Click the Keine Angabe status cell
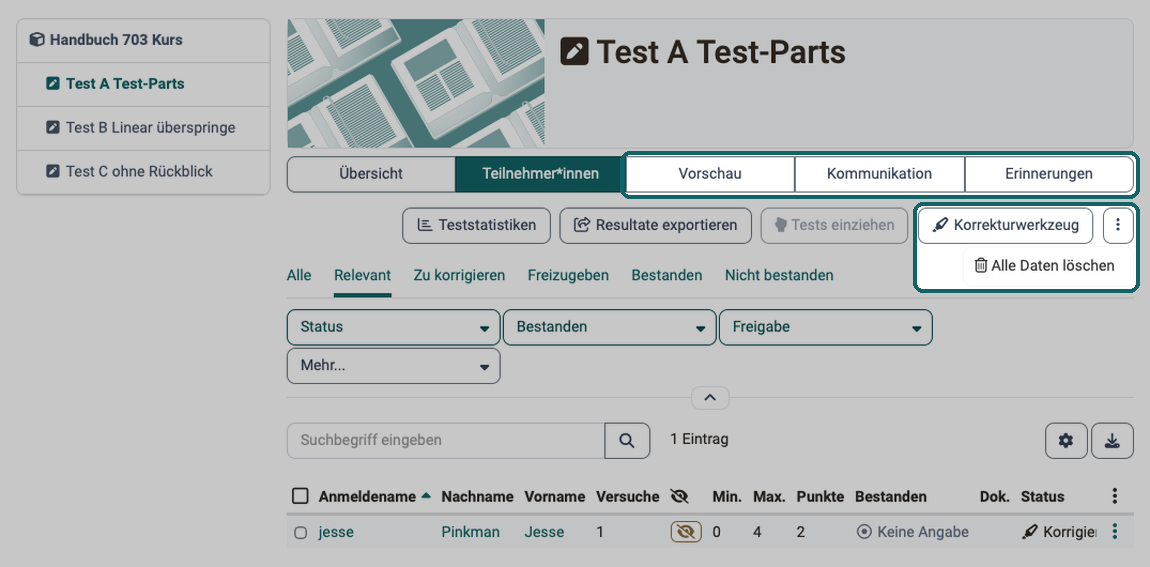Image resolution: width=1150 pixels, height=567 pixels. [x=912, y=533]
